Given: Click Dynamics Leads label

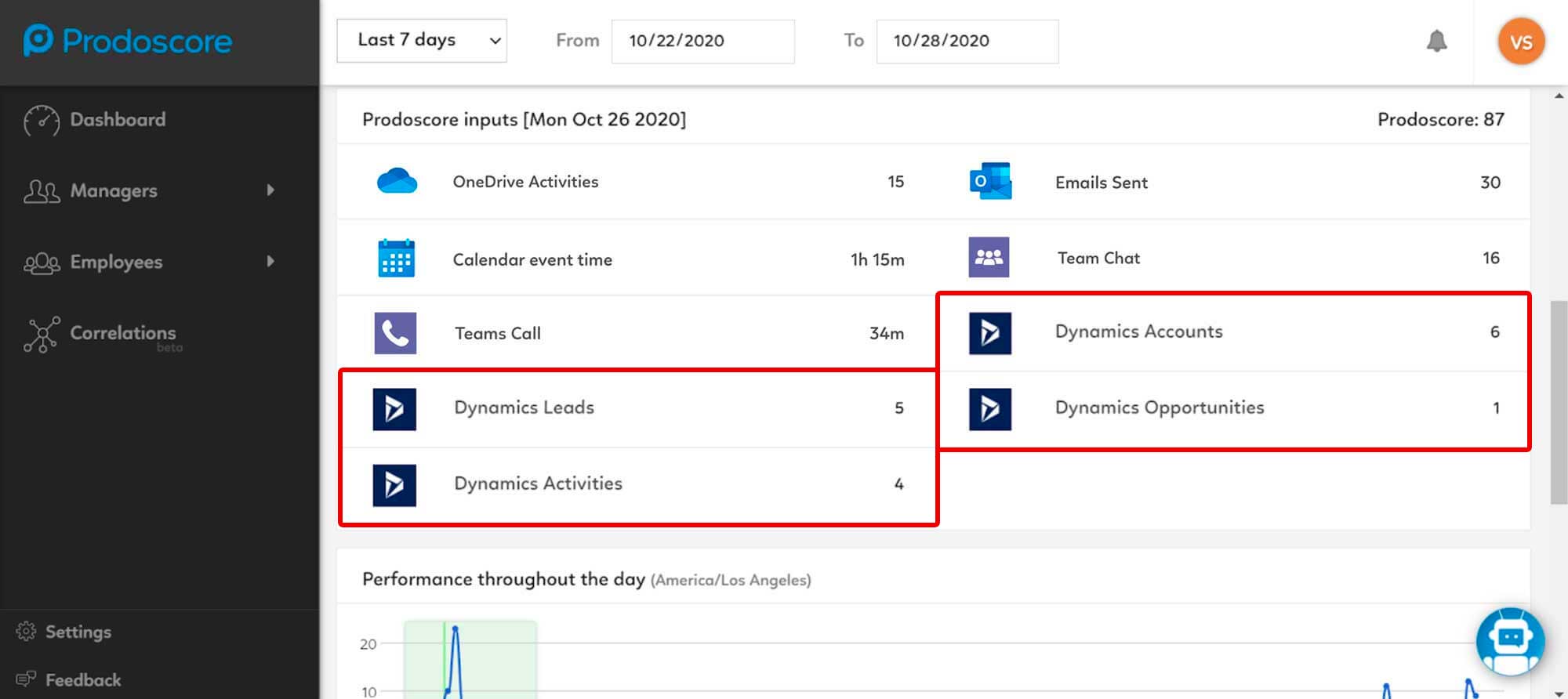Looking at the screenshot, I should click(524, 407).
